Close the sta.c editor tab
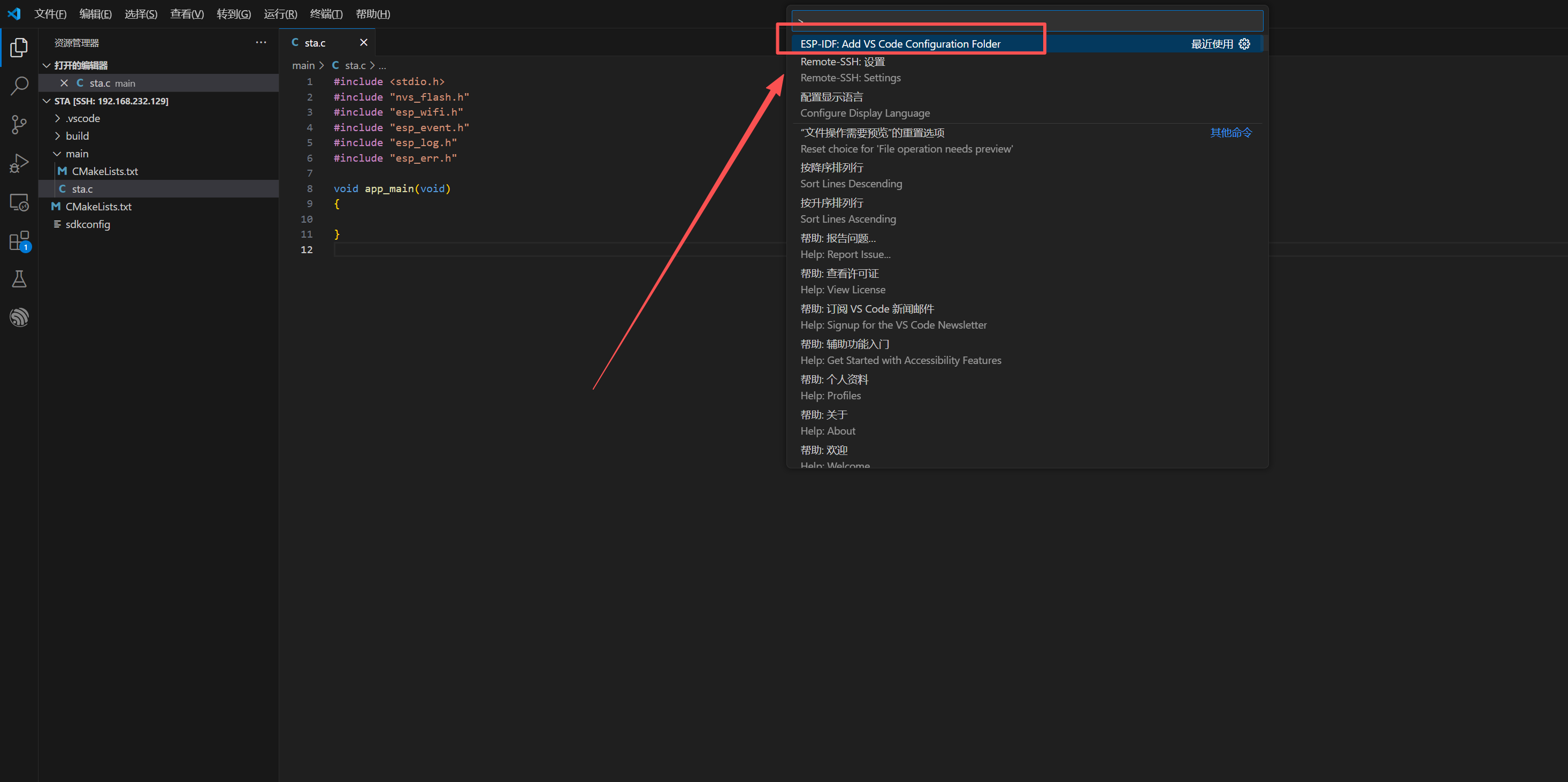 363,43
